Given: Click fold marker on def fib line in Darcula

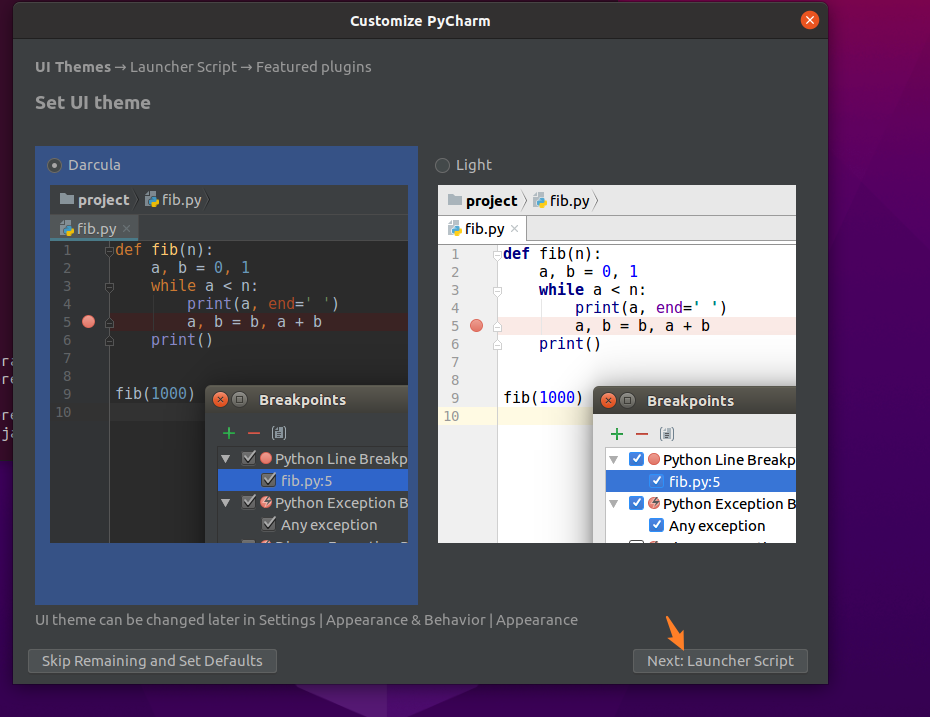Looking at the screenshot, I should [x=109, y=251].
